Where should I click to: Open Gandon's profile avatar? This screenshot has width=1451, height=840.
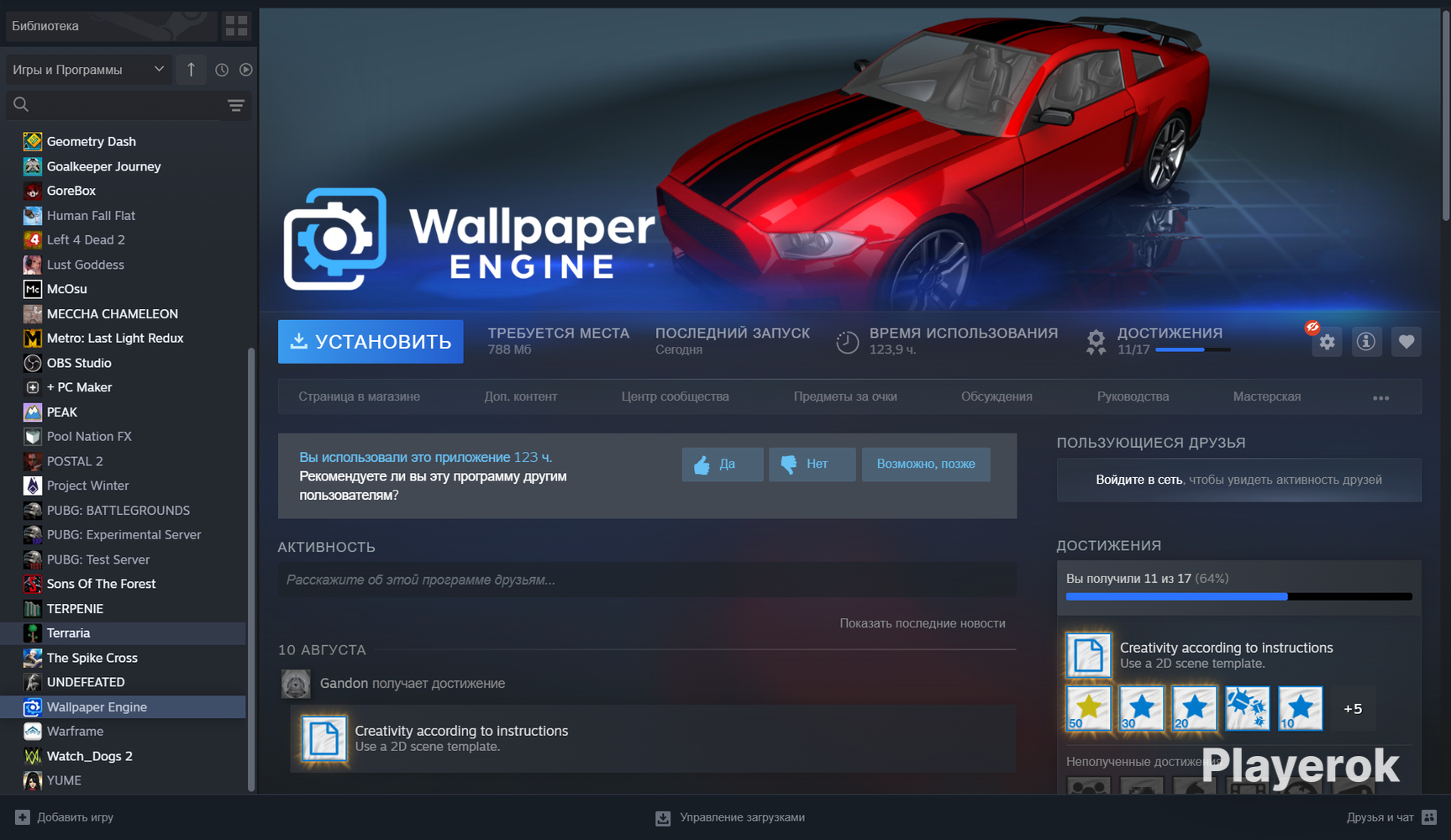click(296, 684)
